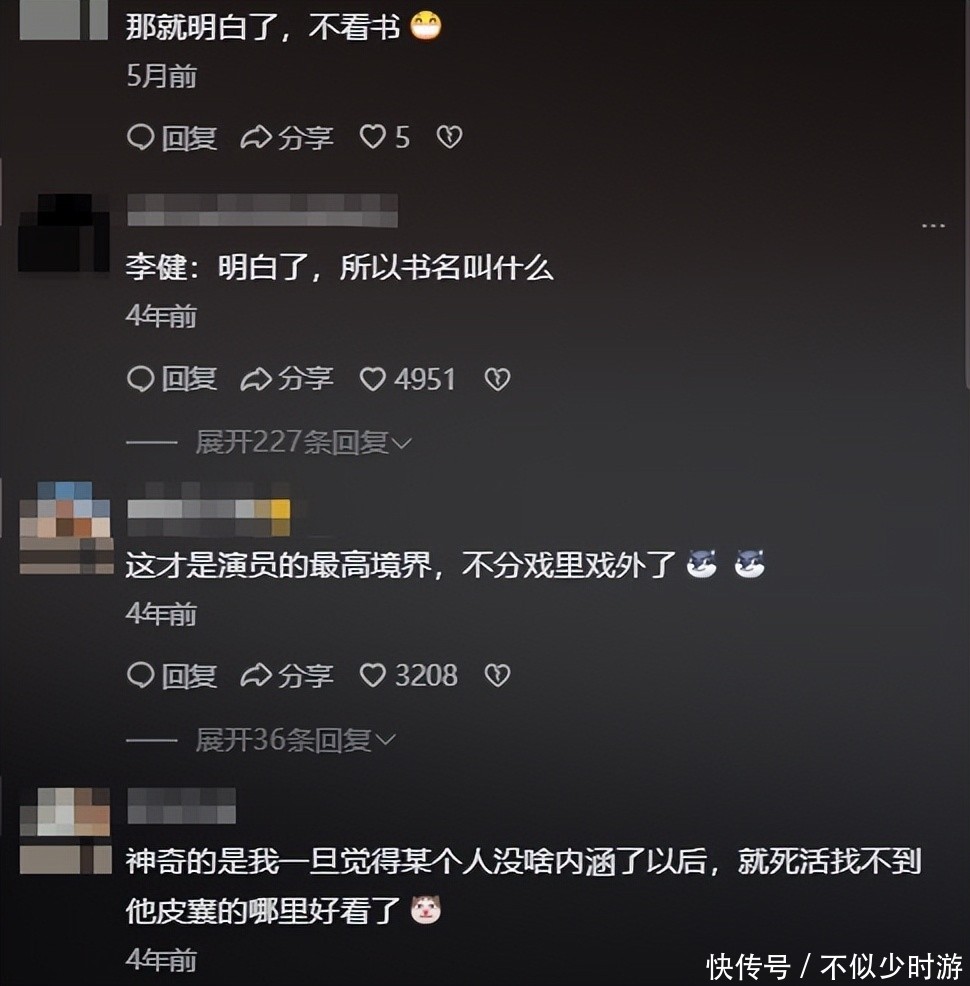Reply to the '那就明白了' comment
Screen dimensions: 970x986
pyautogui.click(x=172, y=137)
